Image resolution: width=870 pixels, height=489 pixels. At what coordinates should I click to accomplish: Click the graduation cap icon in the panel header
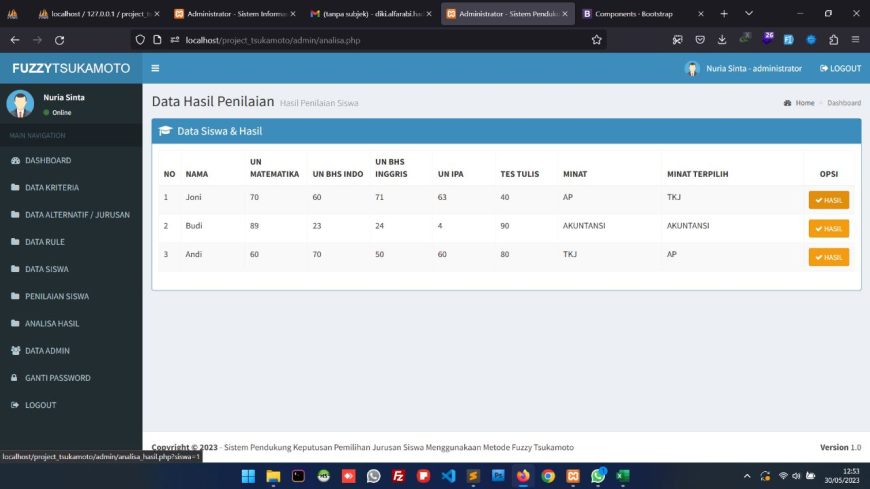point(165,131)
